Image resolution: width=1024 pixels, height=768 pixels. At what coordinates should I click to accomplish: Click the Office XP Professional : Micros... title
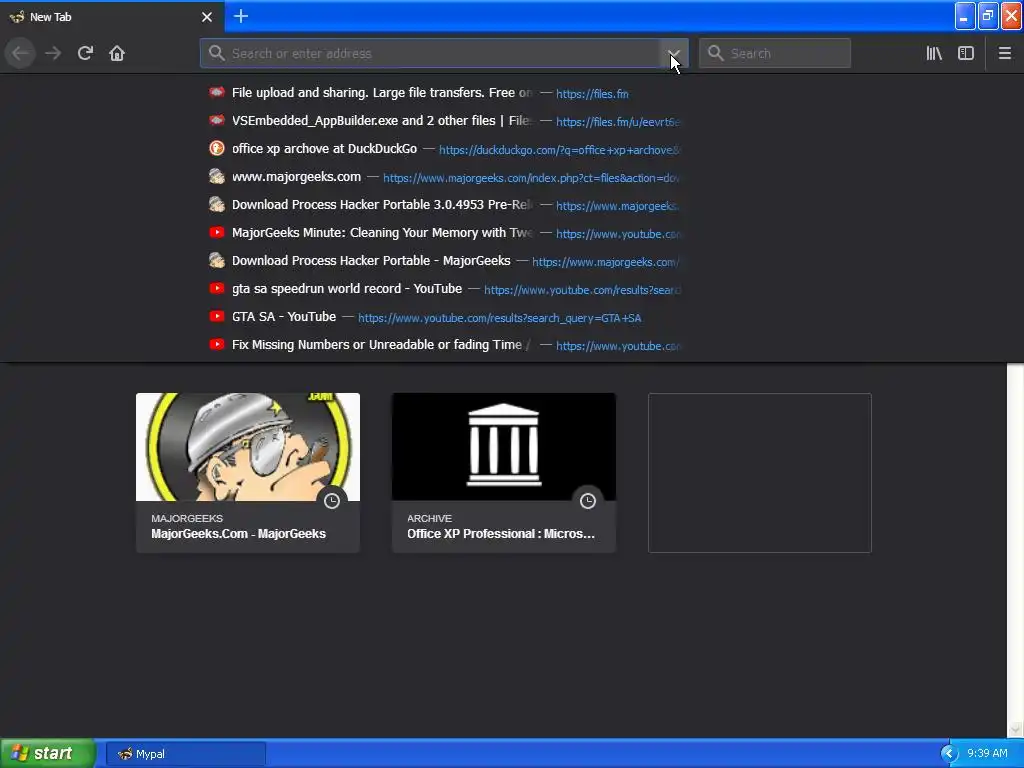[501, 534]
